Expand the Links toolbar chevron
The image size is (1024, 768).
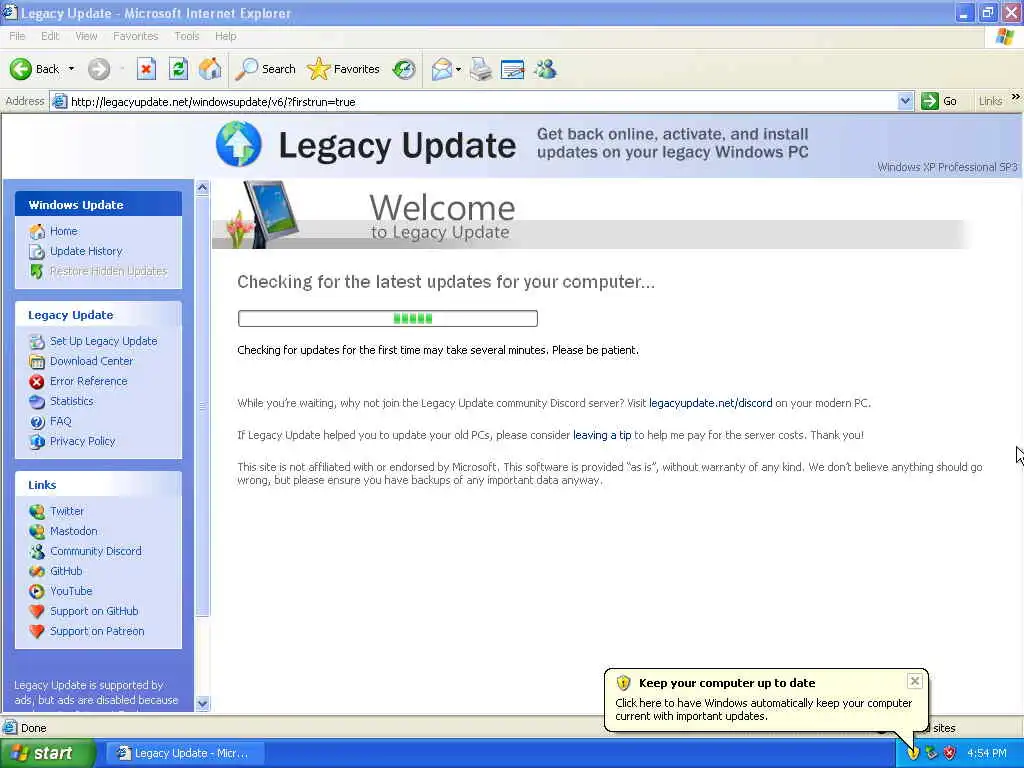[x=1016, y=97]
